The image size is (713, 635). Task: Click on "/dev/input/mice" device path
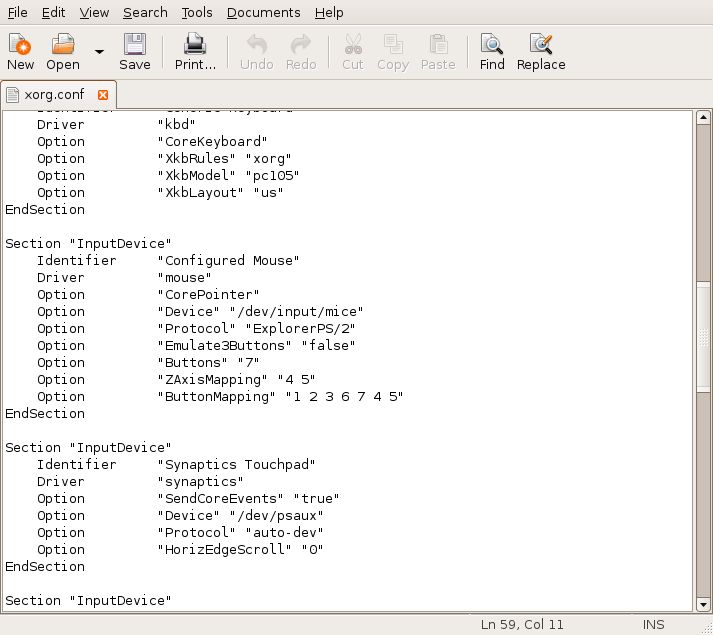[x=296, y=312]
